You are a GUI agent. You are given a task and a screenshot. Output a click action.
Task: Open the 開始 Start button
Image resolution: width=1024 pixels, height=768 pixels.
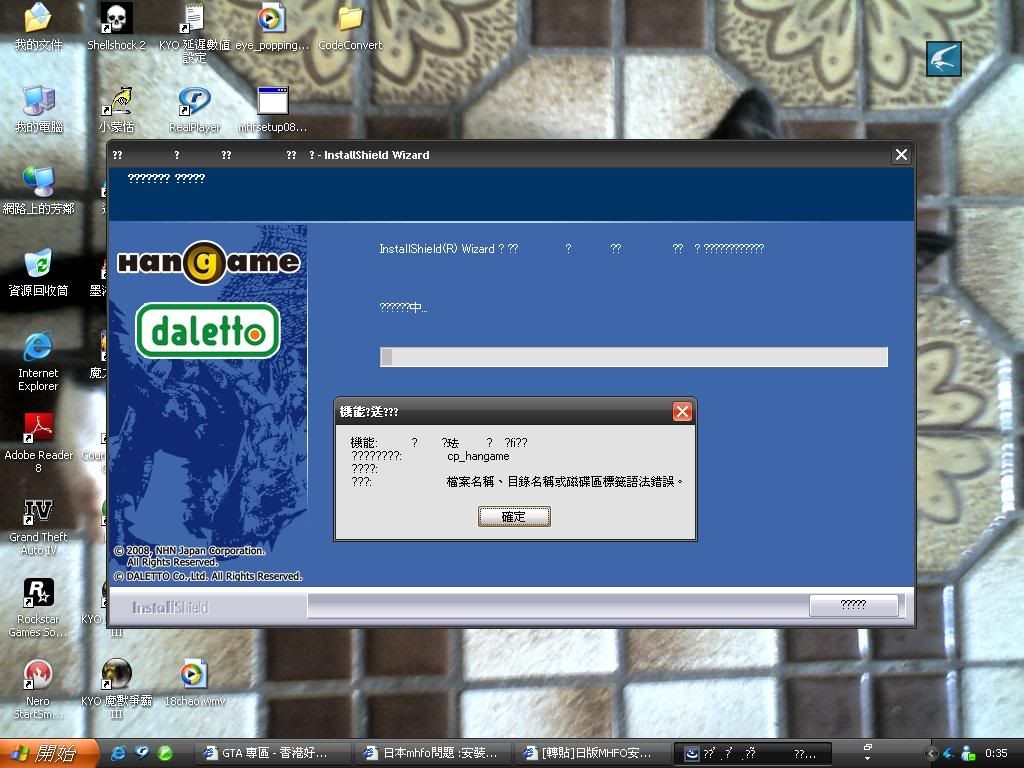point(49,753)
